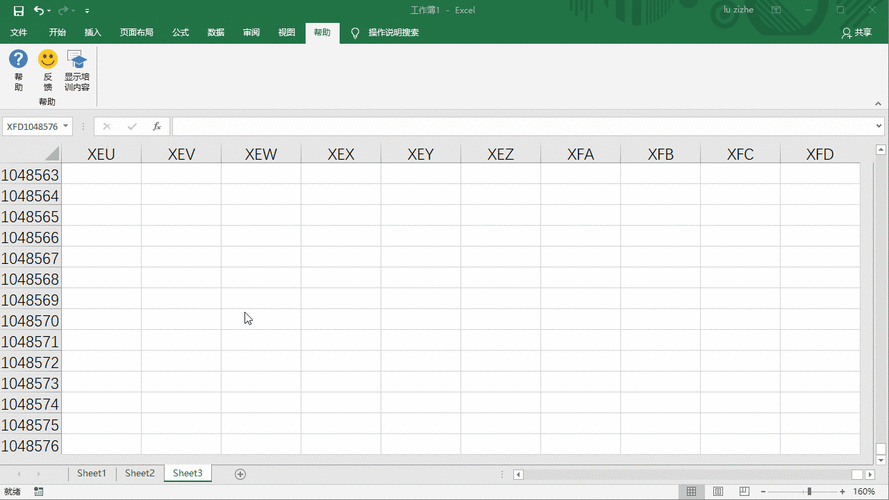This screenshot has height=500, width=889.
Task: Switch to Page Layout view icon
Action: coord(718,491)
